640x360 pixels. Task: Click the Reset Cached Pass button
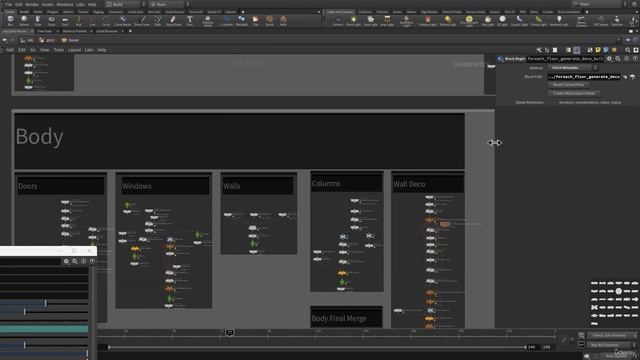(x=569, y=85)
